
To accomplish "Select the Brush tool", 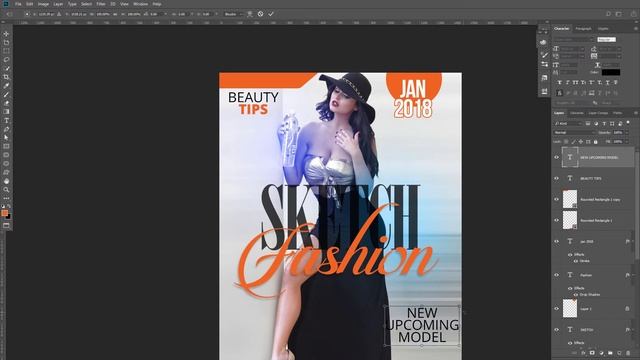I will click(x=6, y=95).
